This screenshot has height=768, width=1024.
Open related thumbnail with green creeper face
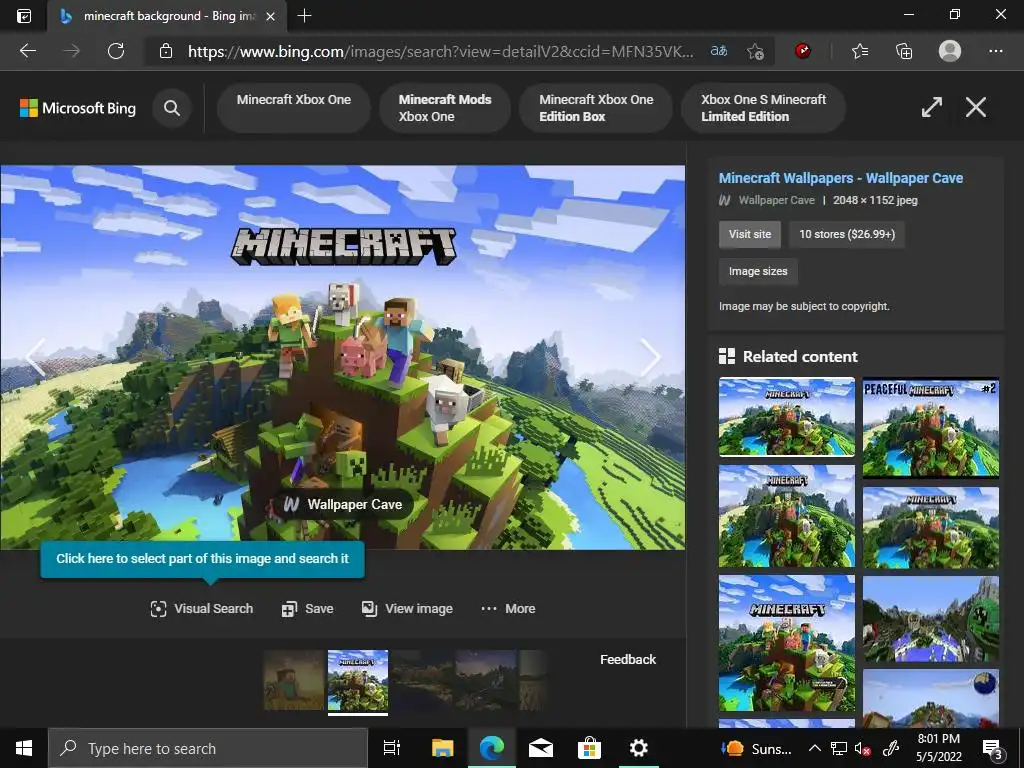point(931,619)
